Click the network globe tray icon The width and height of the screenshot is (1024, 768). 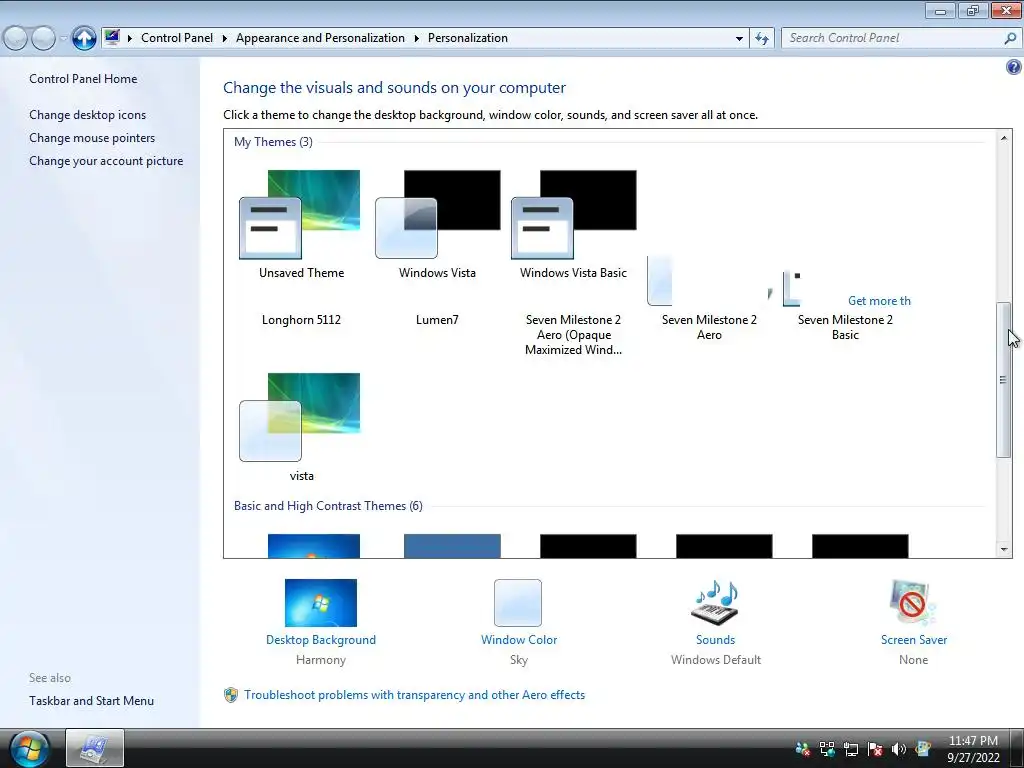[827, 749]
